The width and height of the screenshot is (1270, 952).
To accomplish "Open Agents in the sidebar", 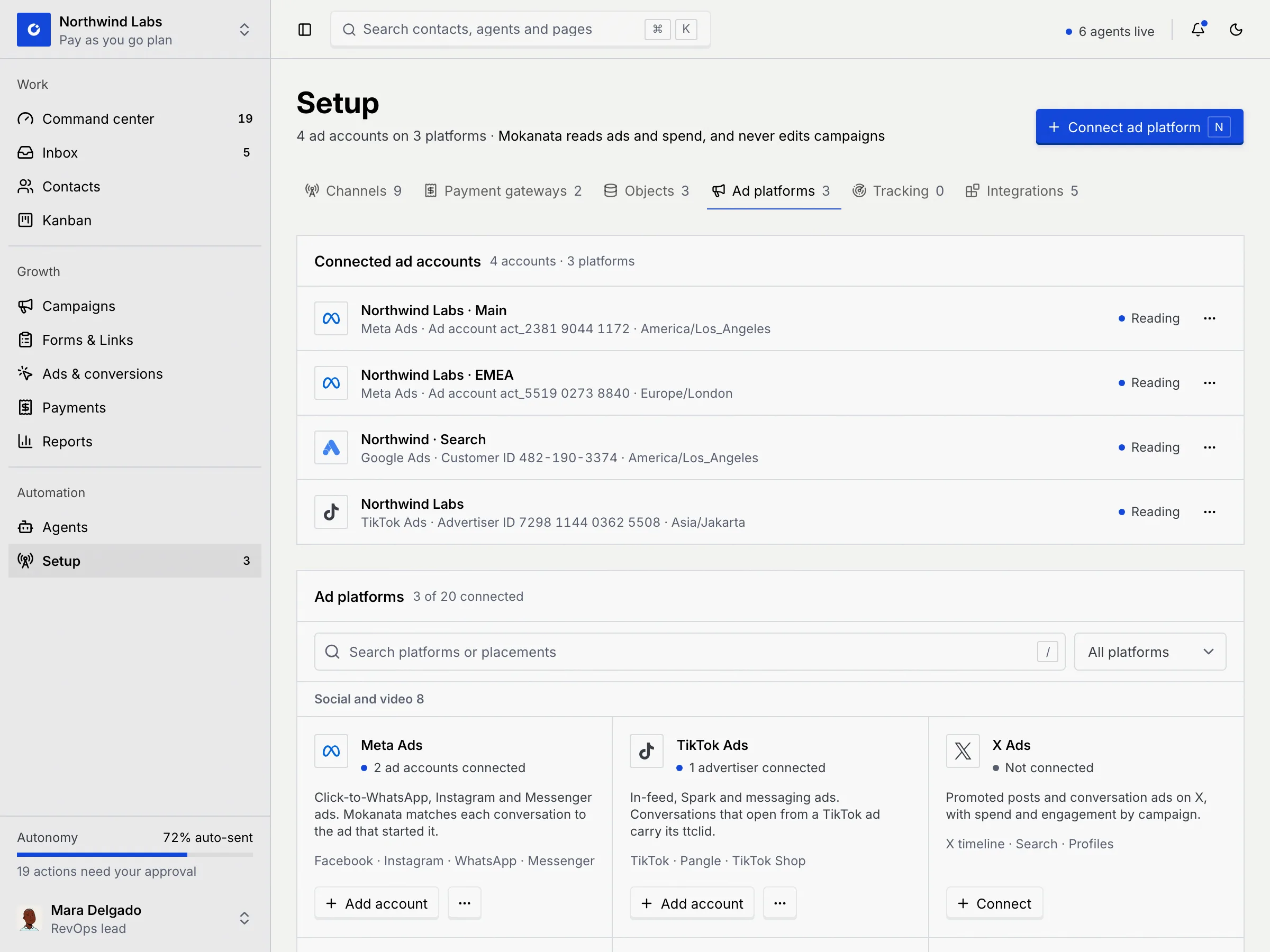I will [x=135, y=527].
